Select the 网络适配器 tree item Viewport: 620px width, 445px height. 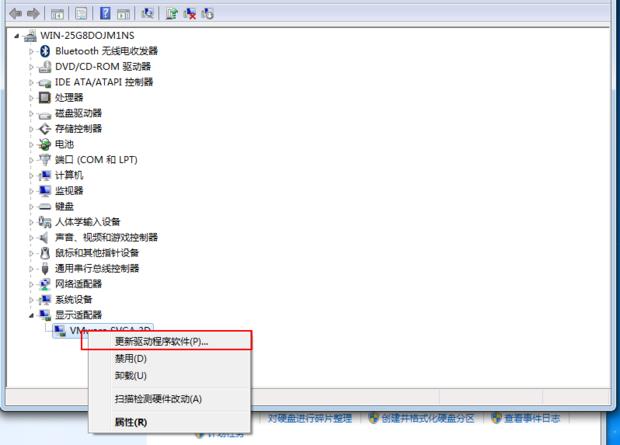coord(78,284)
